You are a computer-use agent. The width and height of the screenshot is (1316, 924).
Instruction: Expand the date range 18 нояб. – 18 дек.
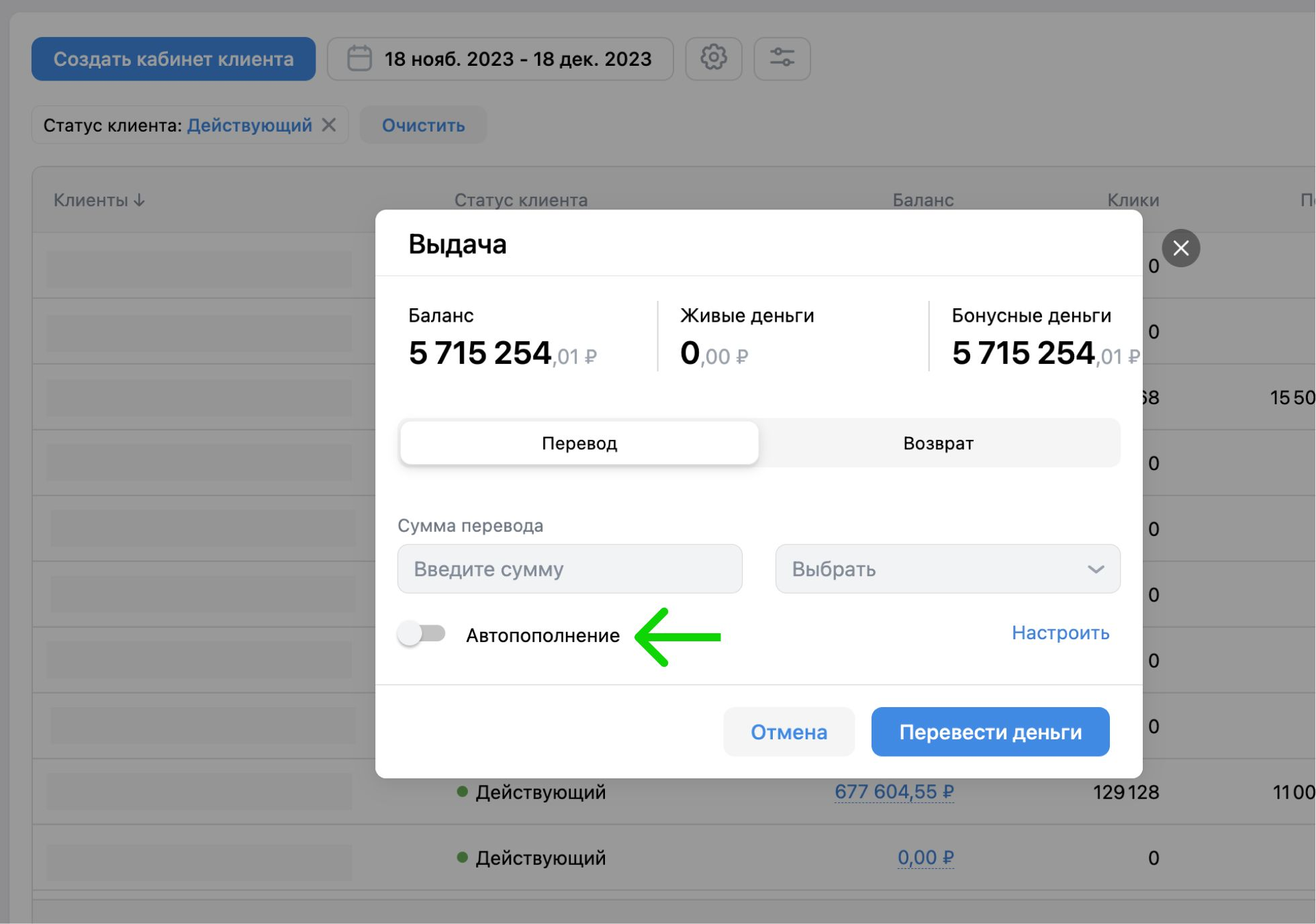(517, 58)
